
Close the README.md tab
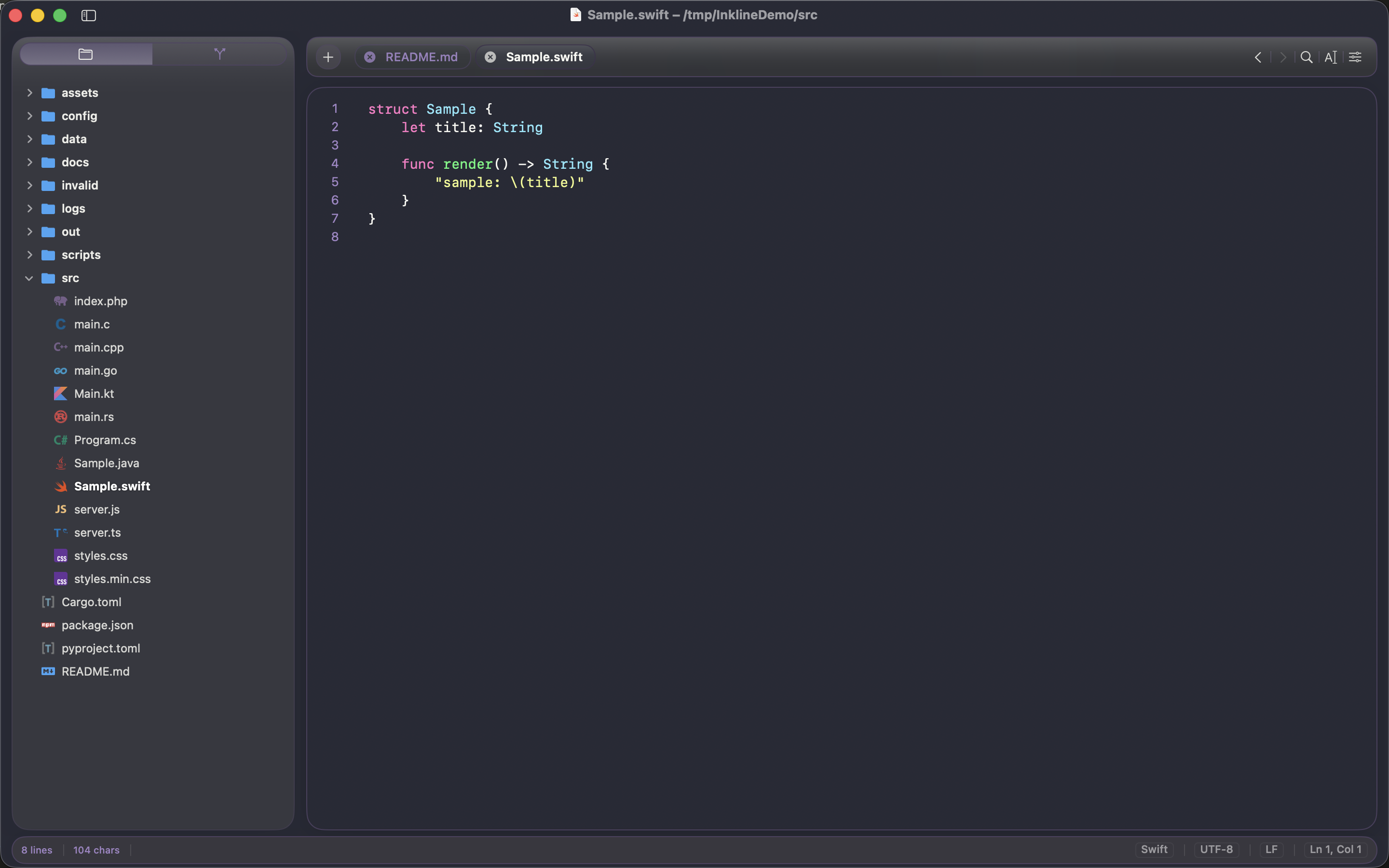[x=370, y=57]
